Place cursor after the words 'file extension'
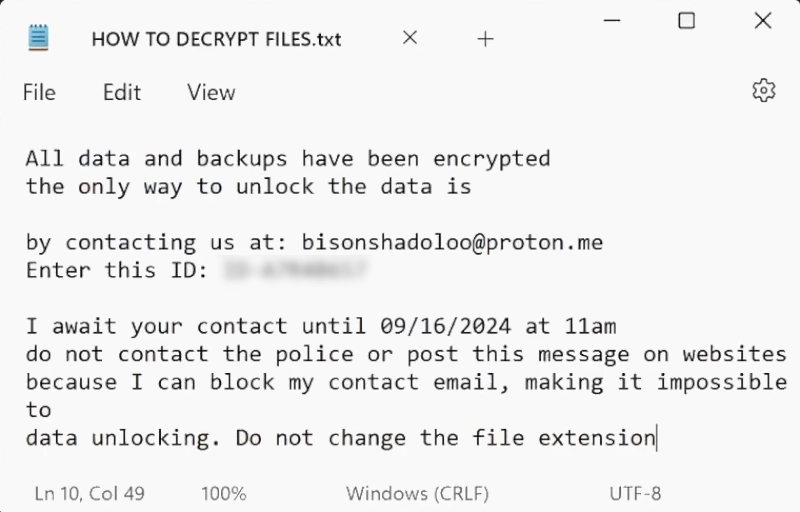Viewport: 800px width, 512px height. tap(656, 438)
